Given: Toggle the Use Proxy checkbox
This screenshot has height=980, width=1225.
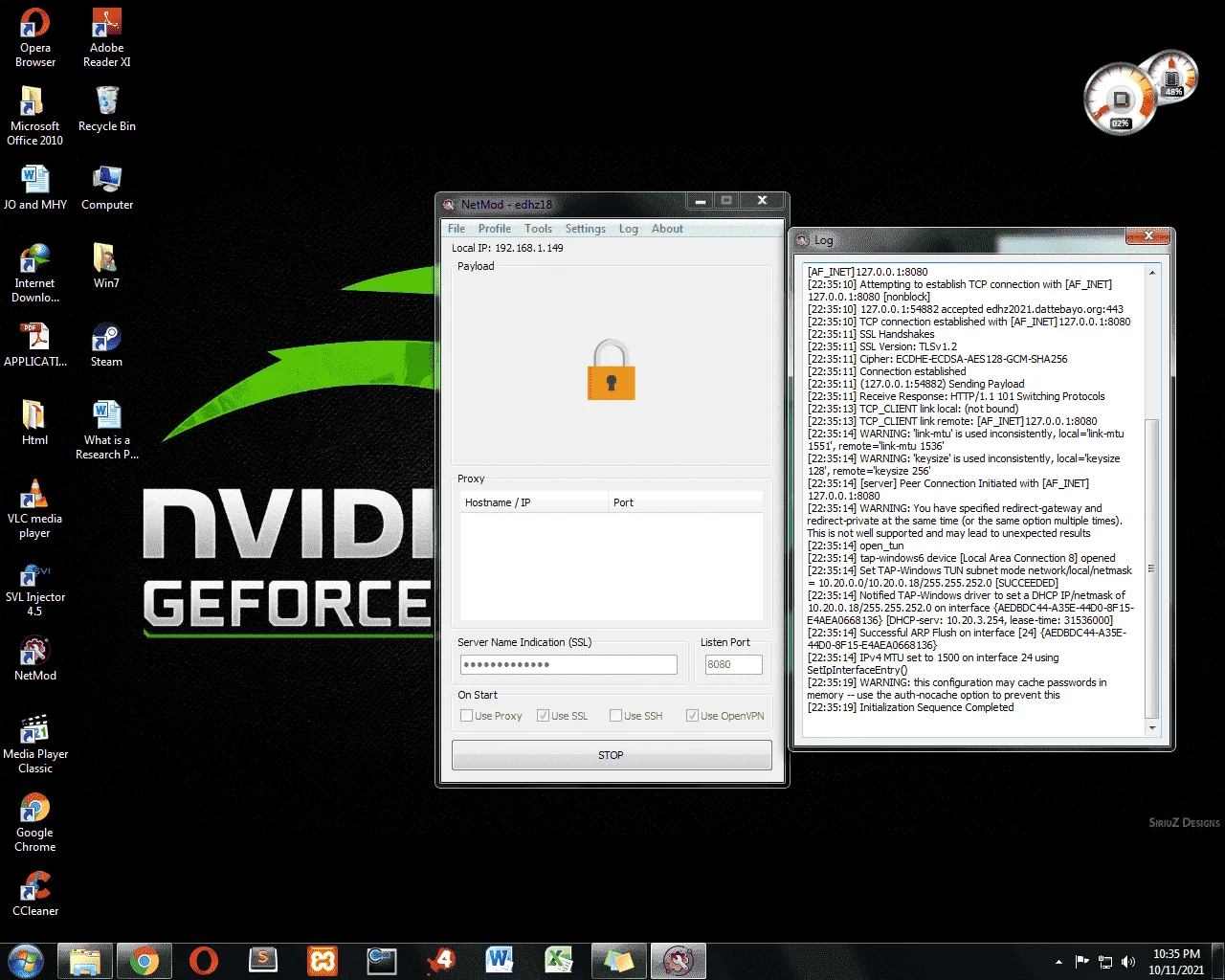Looking at the screenshot, I should (492, 716).
